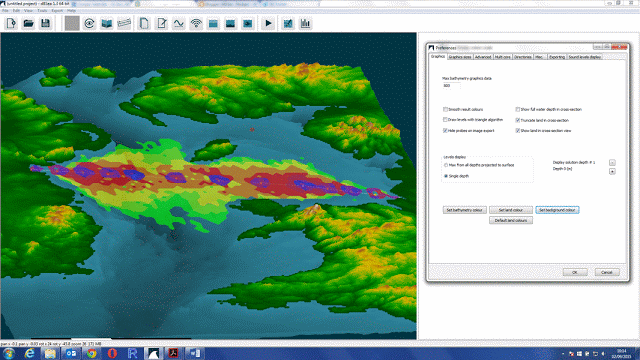The height and width of the screenshot is (360, 640).
Task: Run the simulation with the play icon
Action: point(268,23)
